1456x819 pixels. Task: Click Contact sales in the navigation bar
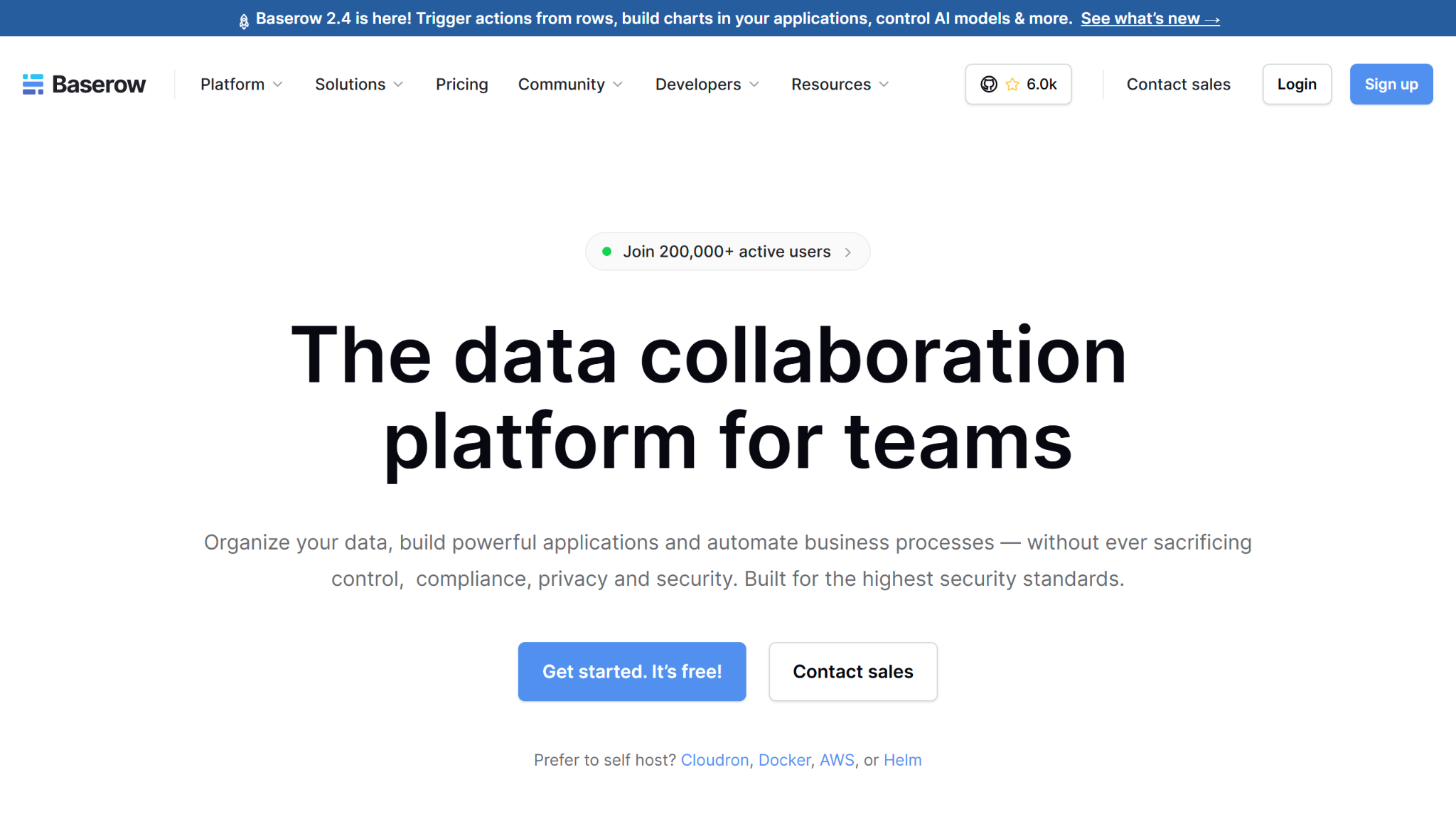[1178, 84]
